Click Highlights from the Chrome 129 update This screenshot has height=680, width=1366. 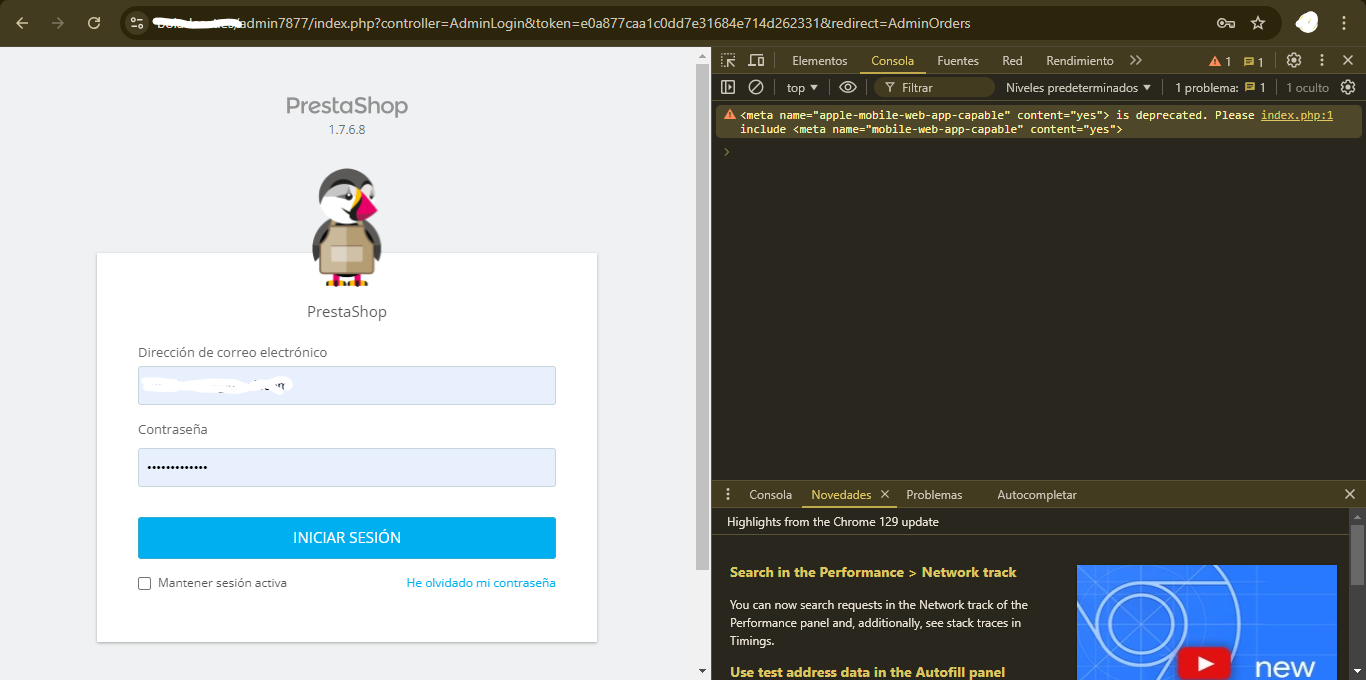tap(832, 522)
